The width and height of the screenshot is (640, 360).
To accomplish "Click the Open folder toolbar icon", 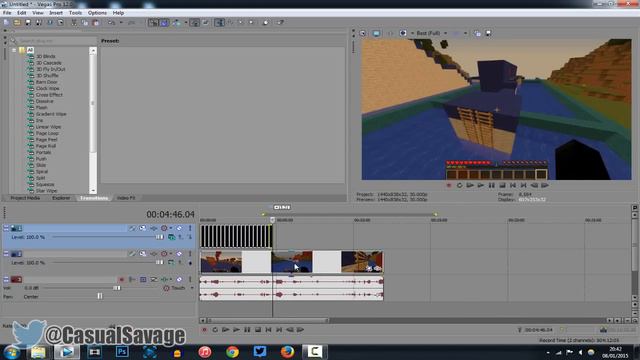I will pos(17,22).
